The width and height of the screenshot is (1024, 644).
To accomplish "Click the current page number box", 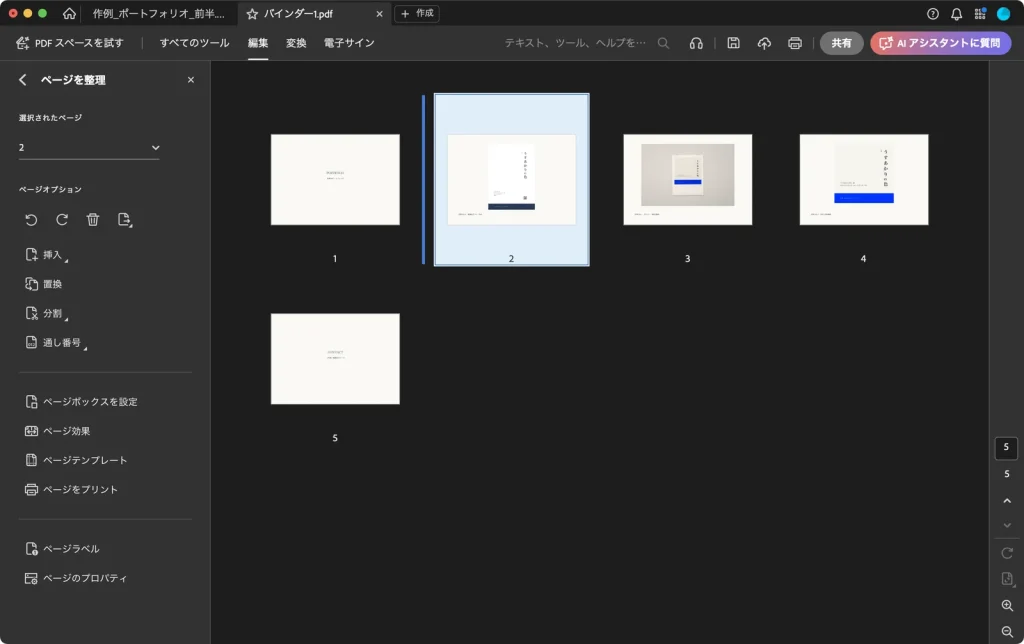I will (1006, 447).
